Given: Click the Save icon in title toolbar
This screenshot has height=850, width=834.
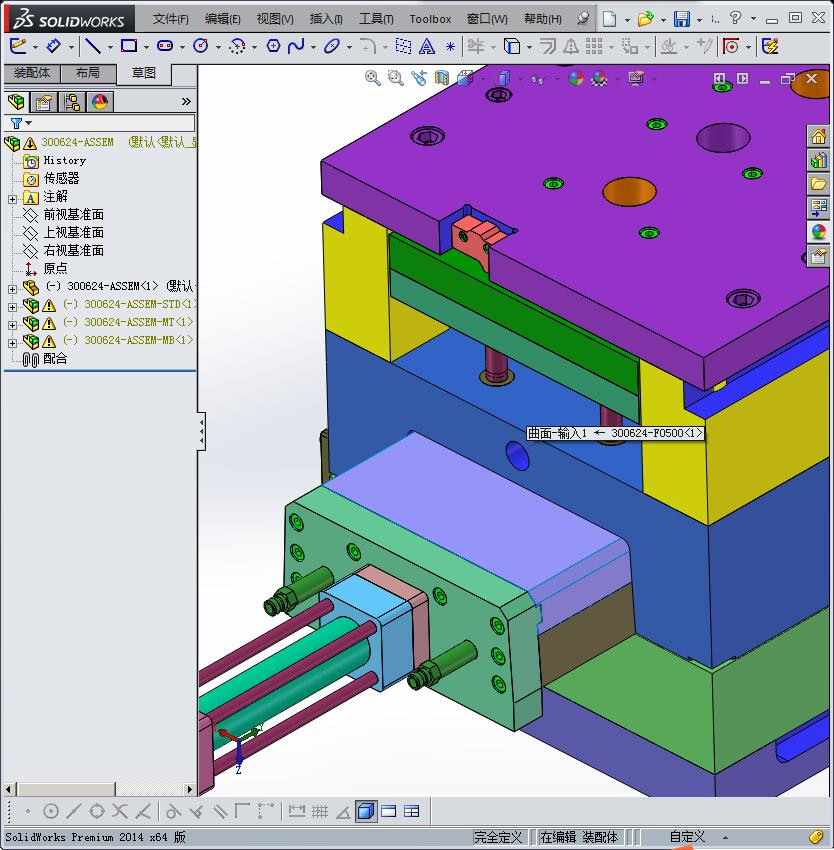Looking at the screenshot, I should [x=682, y=19].
